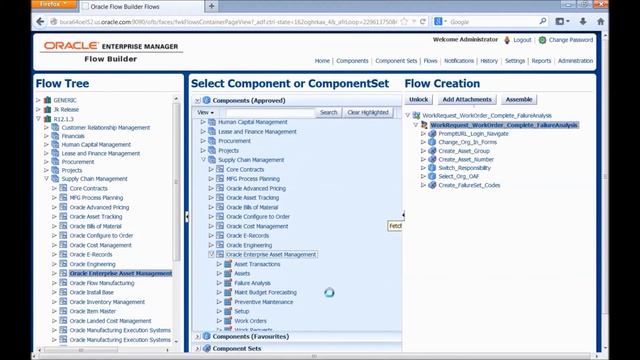This screenshot has height=360, width=640.
Task: Click the magnifier icon in the Google search box
Action: (x=542, y=21)
